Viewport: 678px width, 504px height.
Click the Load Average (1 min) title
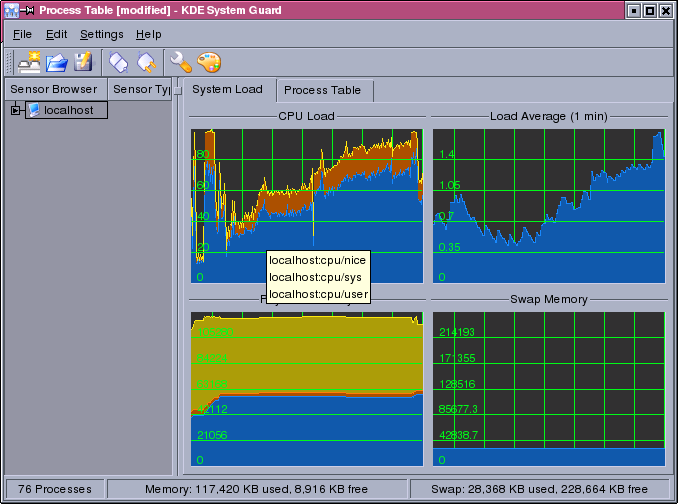549,116
